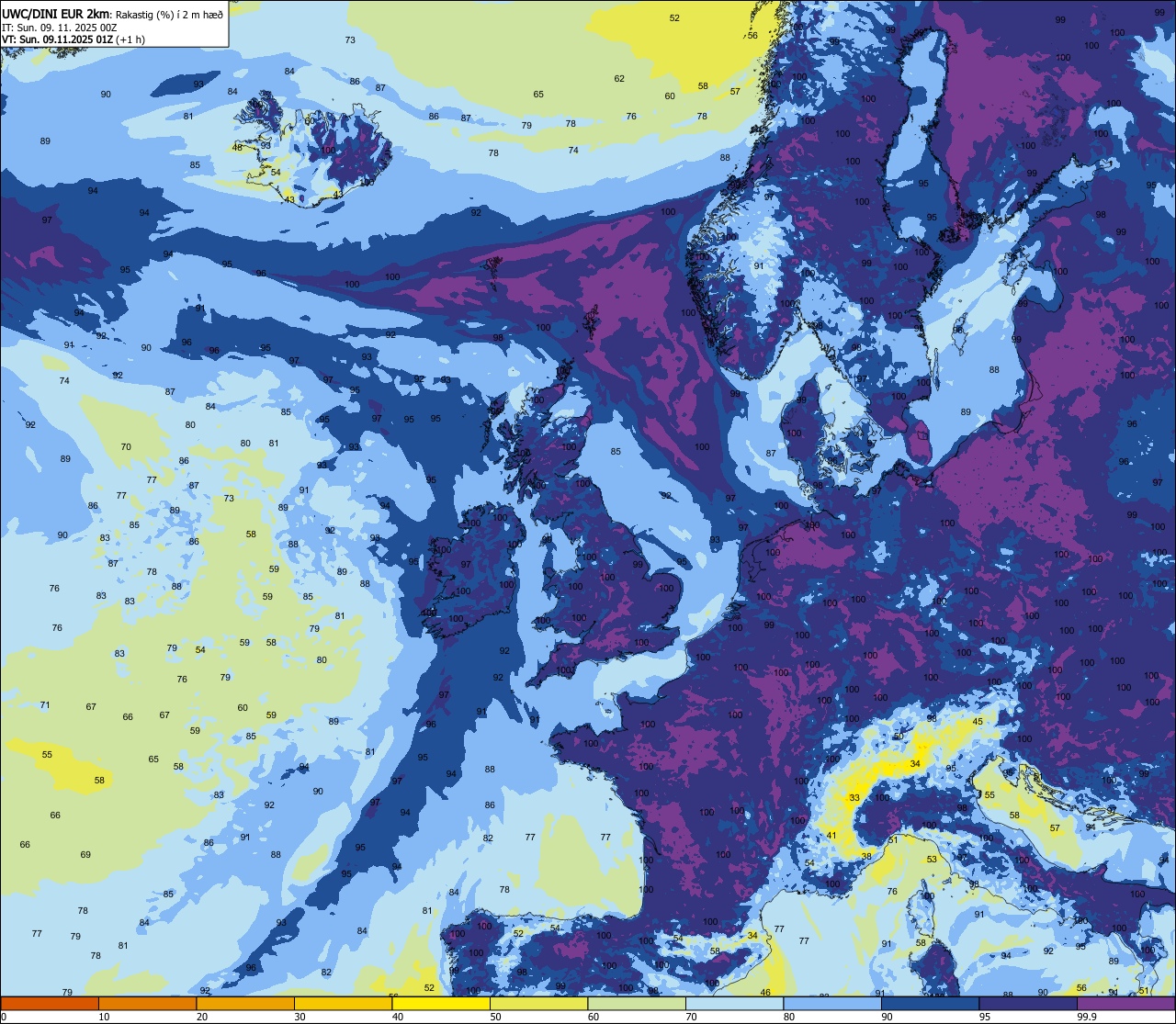Viewport: 1176px width, 1024px height.
Task: Click the legend tick label "60"
Action: (x=594, y=1017)
